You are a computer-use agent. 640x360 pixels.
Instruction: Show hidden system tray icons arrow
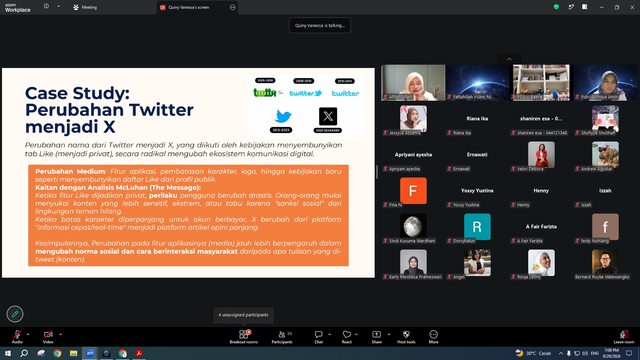(x=561, y=353)
